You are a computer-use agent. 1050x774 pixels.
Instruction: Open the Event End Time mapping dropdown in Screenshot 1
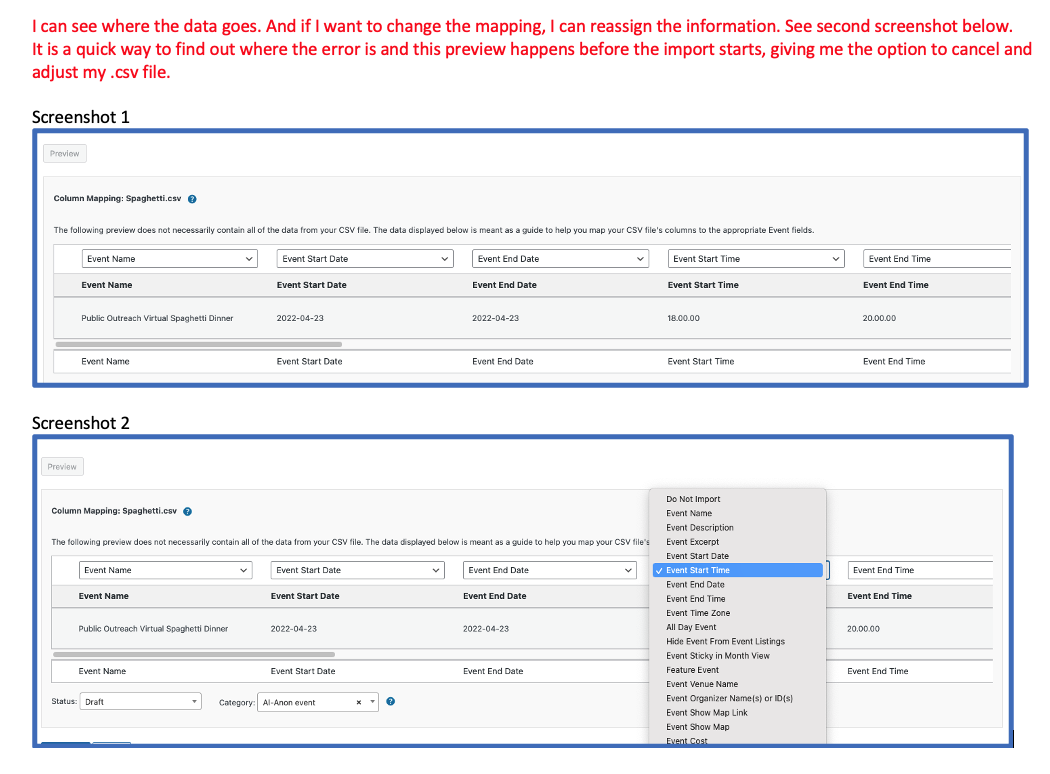click(x=937, y=259)
